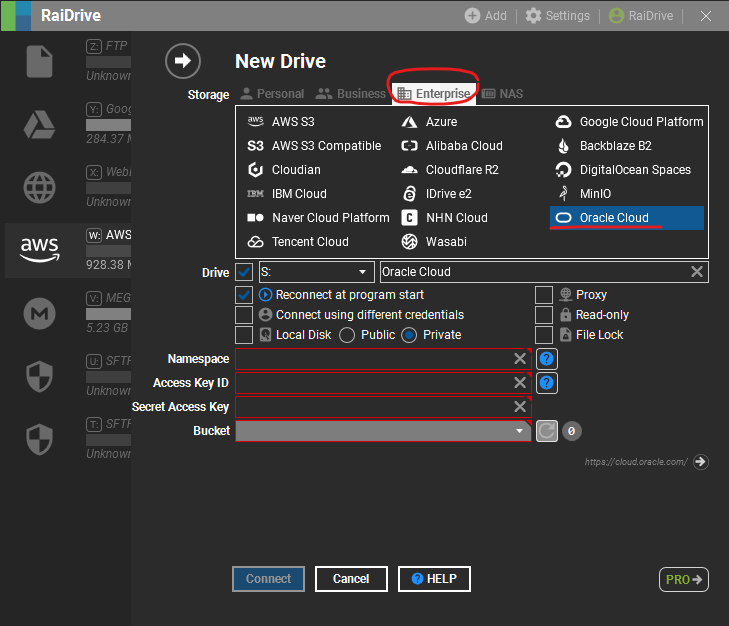Click the back arrow next to New Drive
The width and height of the screenshot is (729, 626).
pyautogui.click(x=182, y=61)
